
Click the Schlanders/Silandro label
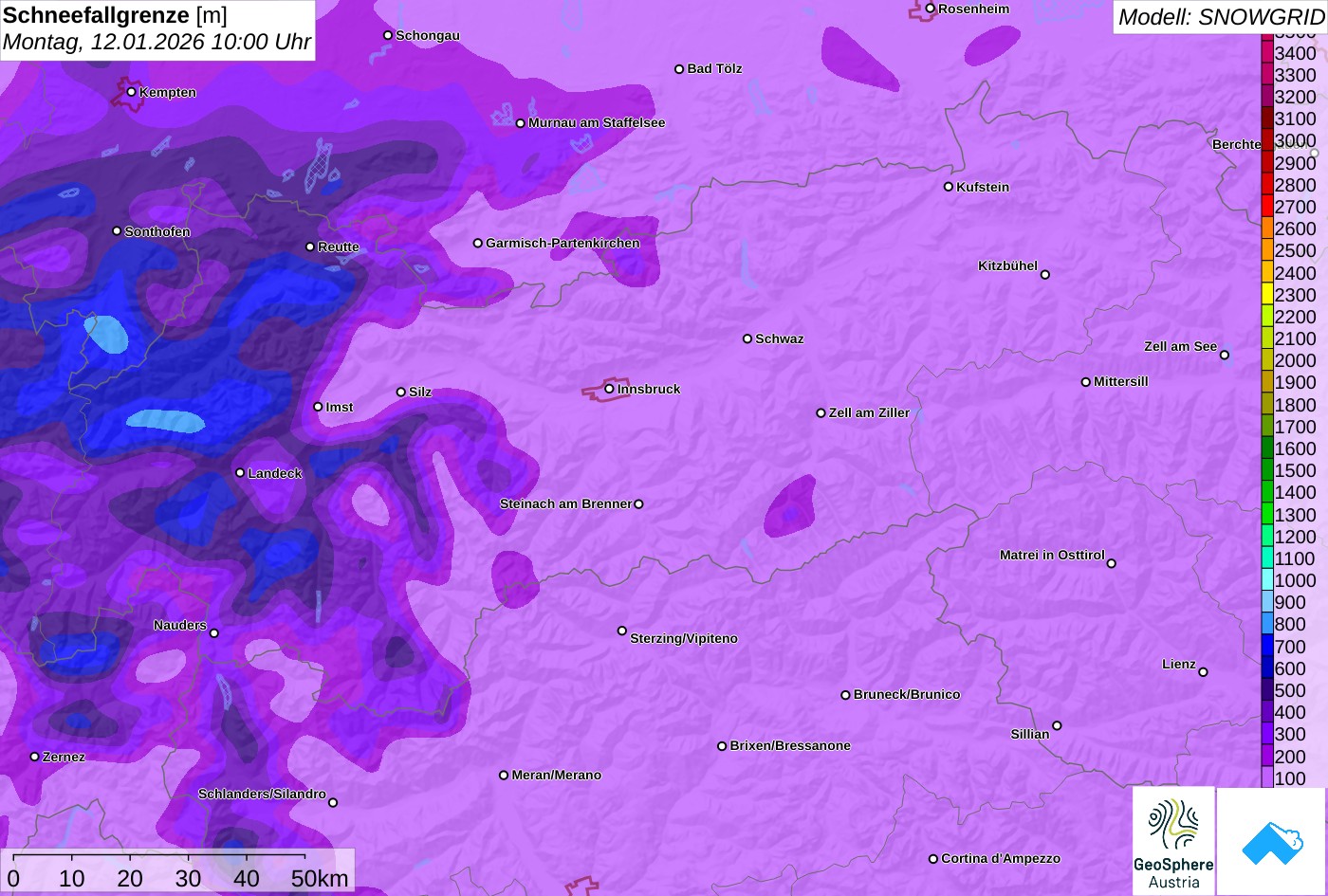(x=262, y=794)
